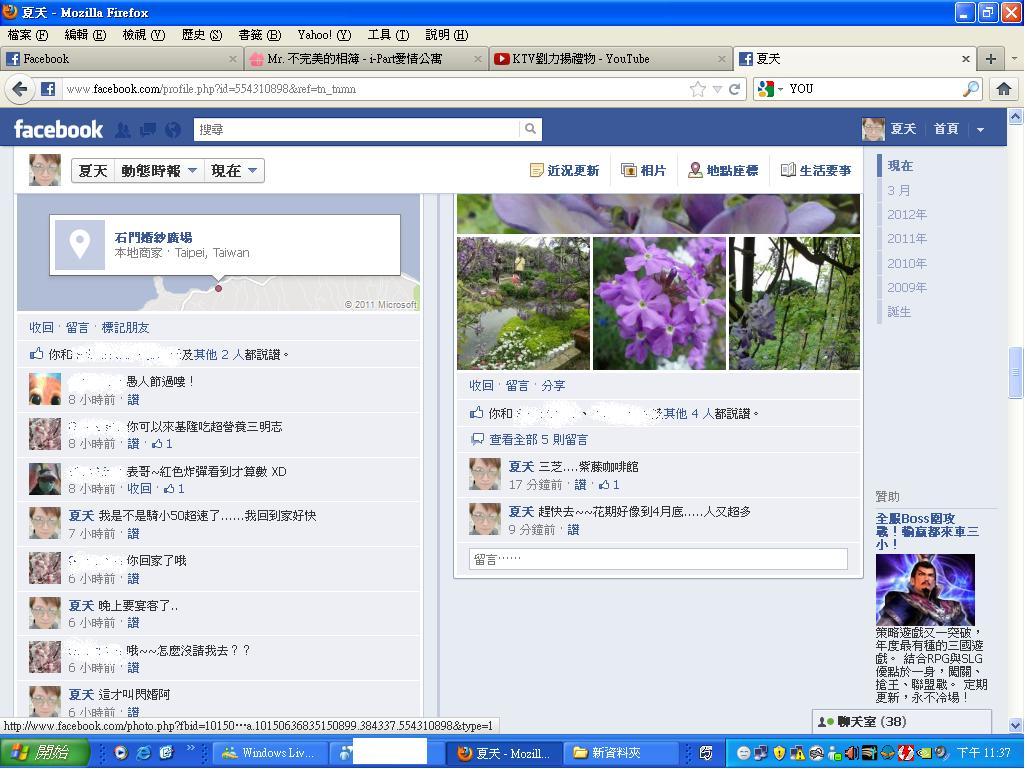Click the Facebook friend requests icon

123,130
